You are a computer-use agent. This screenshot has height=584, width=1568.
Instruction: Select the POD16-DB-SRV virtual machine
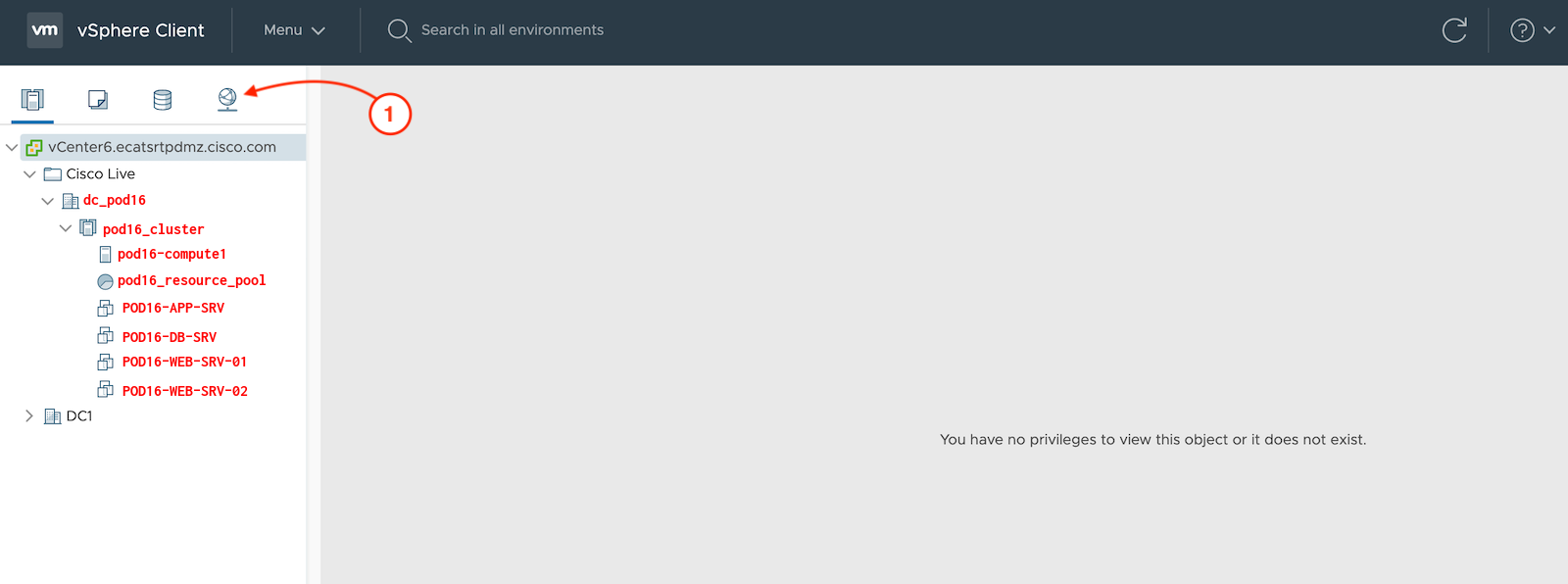coord(169,337)
